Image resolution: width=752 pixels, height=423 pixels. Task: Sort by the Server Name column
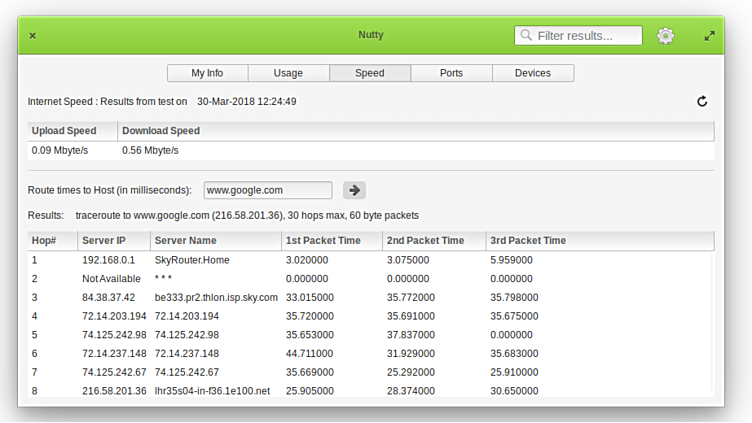point(214,241)
